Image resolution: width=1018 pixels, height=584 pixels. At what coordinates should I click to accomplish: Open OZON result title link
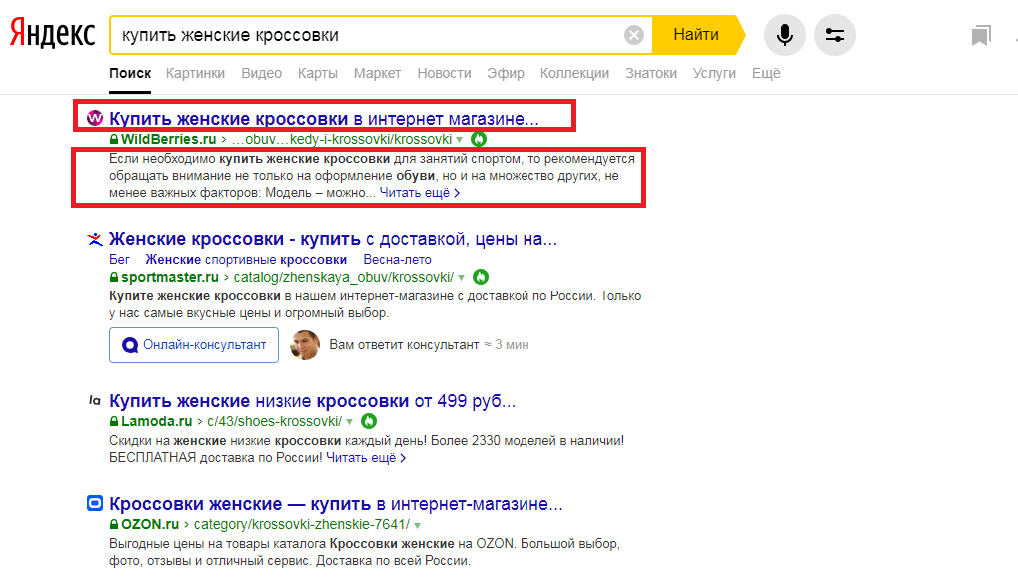coord(336,504)
